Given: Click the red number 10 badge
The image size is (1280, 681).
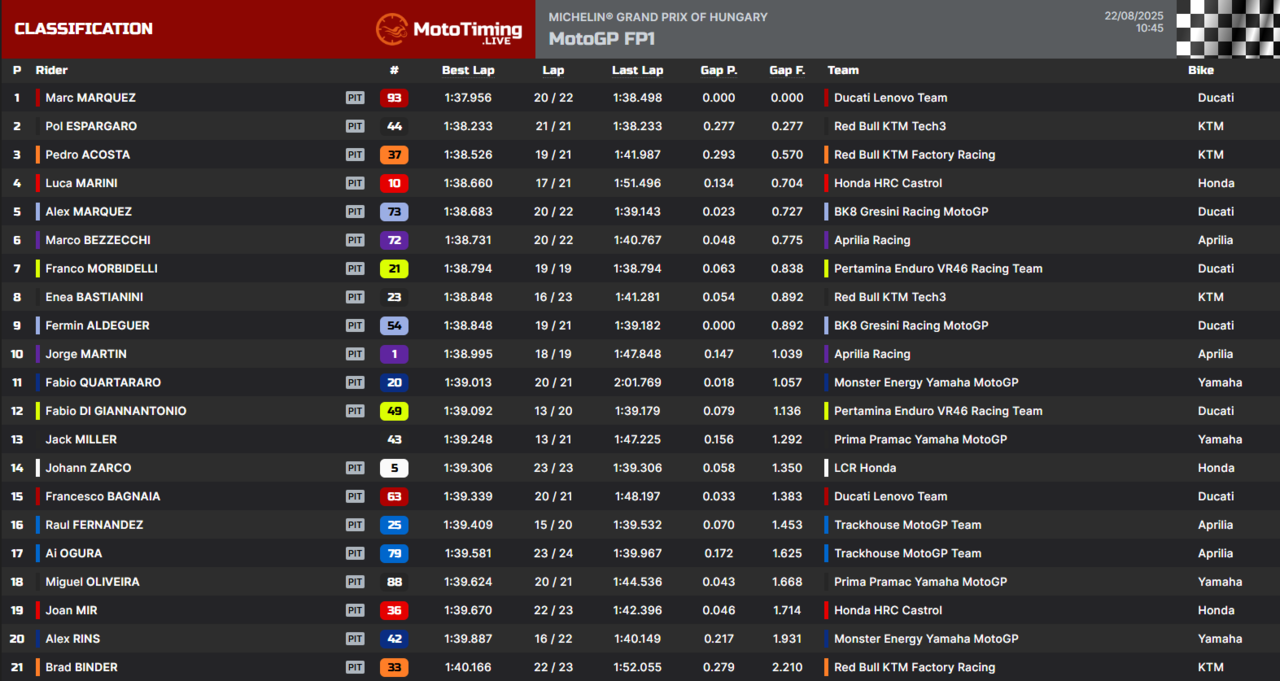Looking at the screenshot, I should 394,183.
